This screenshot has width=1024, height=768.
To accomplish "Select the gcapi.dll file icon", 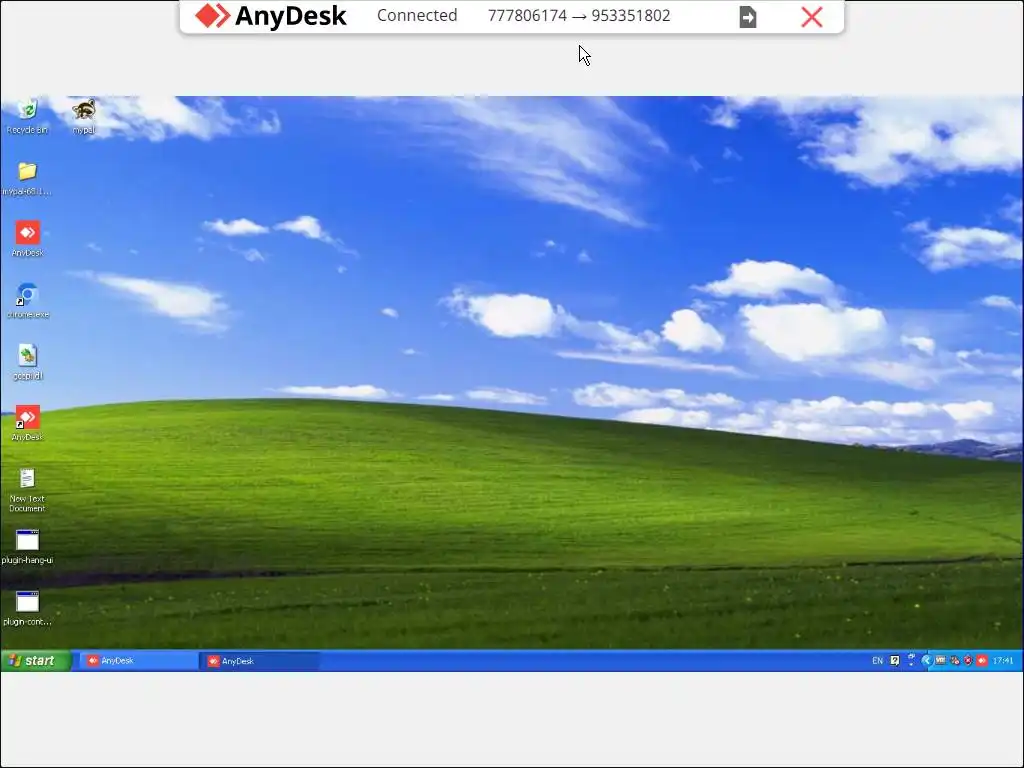I will (27, 362).
